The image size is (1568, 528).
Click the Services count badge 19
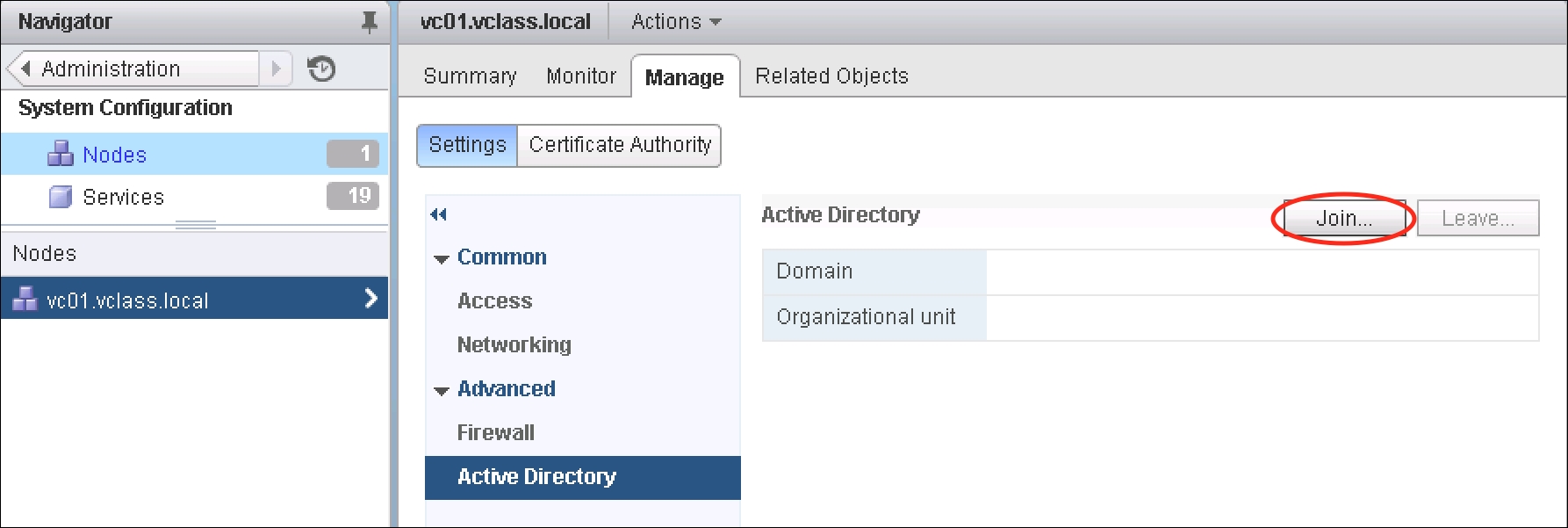(353, 196)
